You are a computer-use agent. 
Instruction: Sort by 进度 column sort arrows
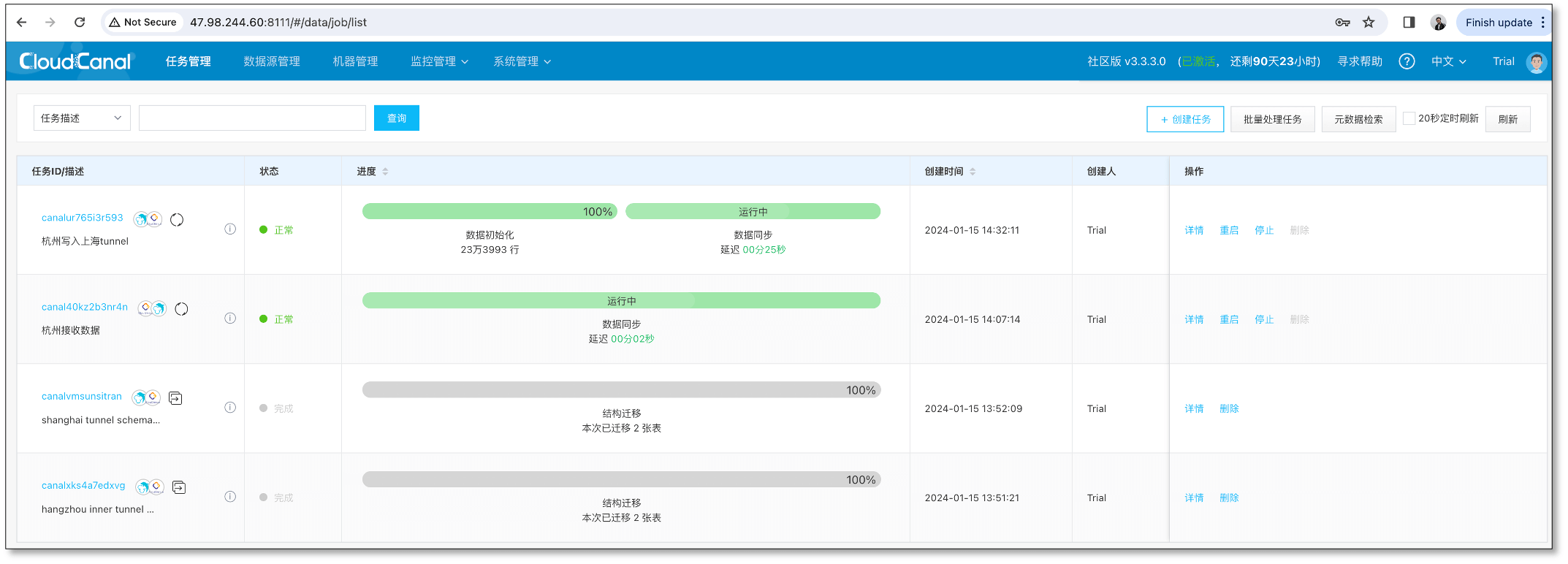tap(385, 172)
